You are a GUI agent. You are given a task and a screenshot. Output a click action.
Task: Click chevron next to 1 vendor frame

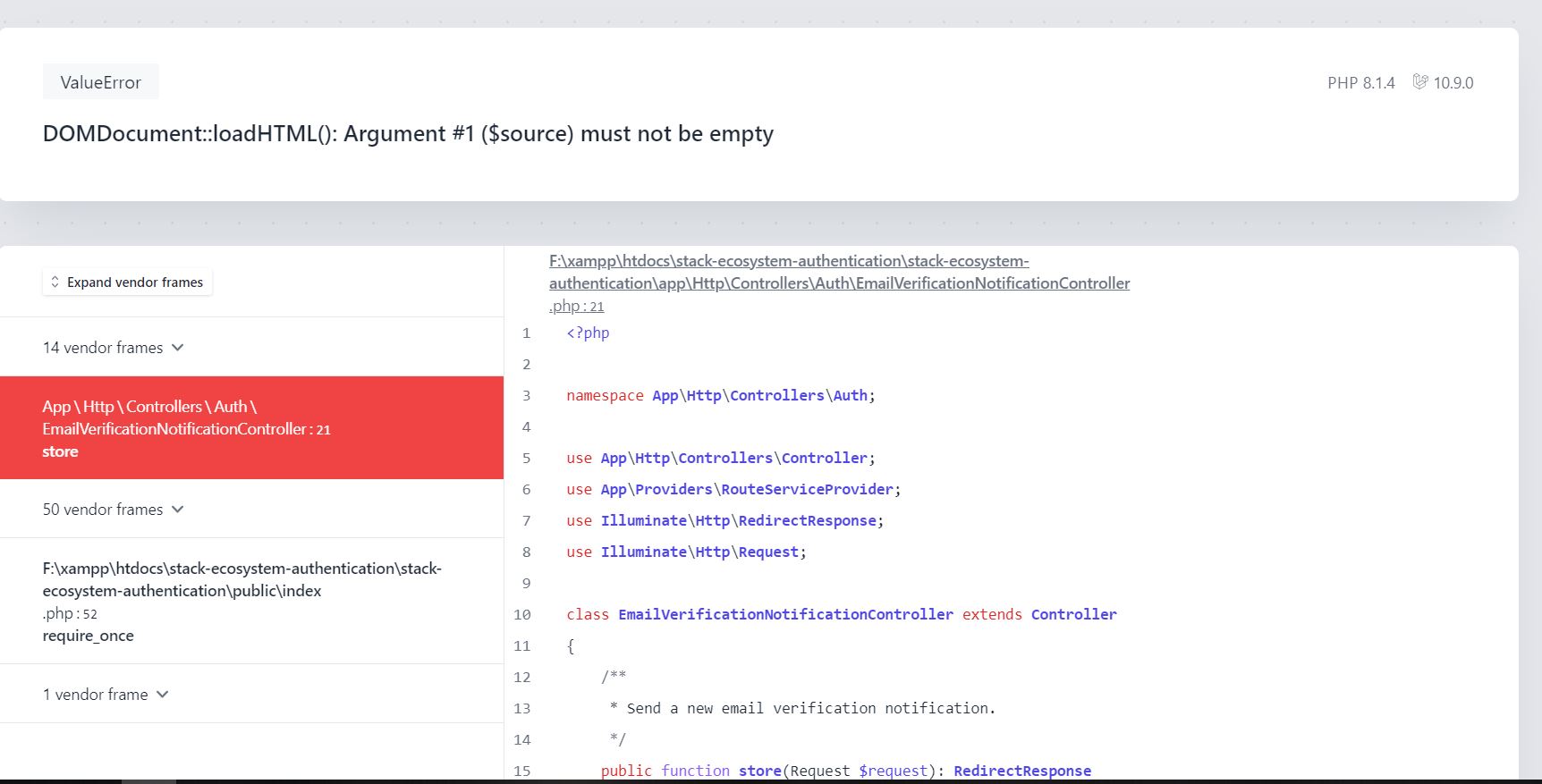pyautogui.click(x=162, y=694)
